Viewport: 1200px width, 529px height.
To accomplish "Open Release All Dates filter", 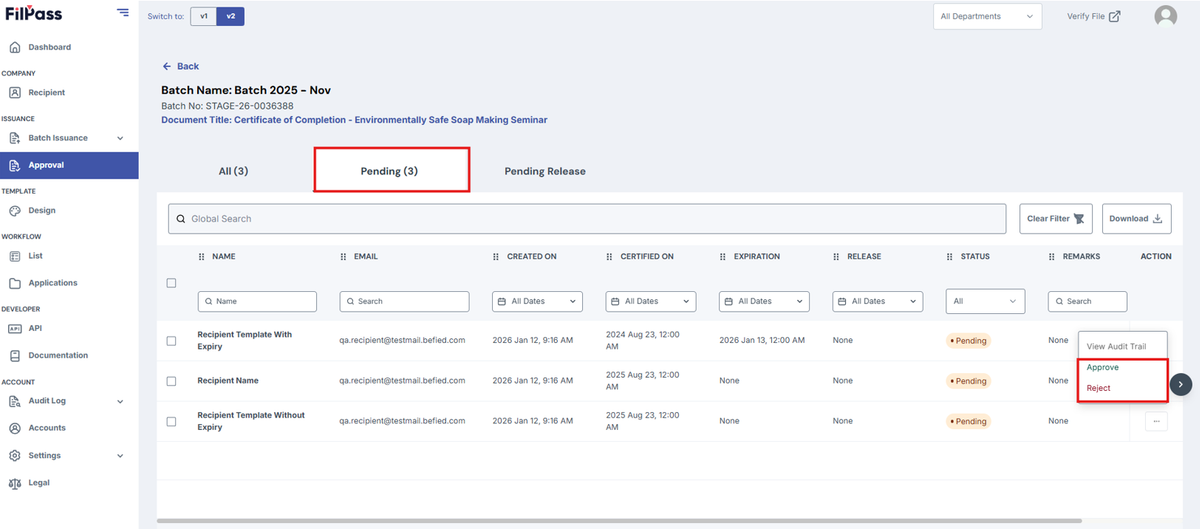I will point(877,301).
